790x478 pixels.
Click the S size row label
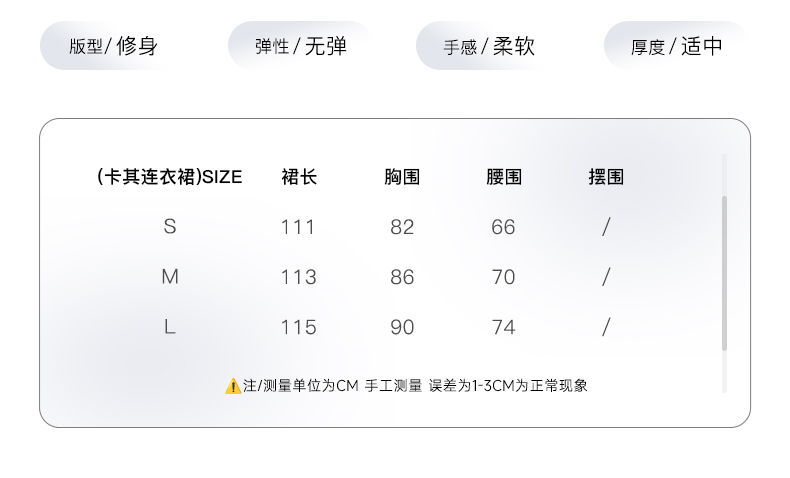(x=170, y=227)
